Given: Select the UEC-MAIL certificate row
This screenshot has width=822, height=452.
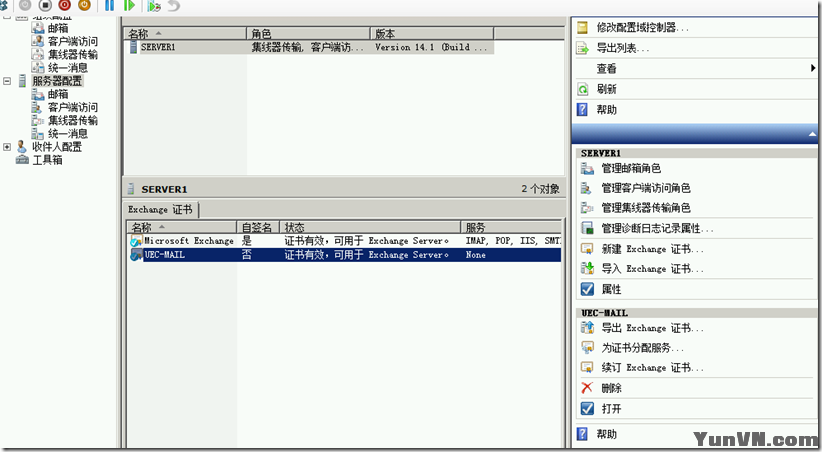Looking at the screenshot, I should pos(345,255).
